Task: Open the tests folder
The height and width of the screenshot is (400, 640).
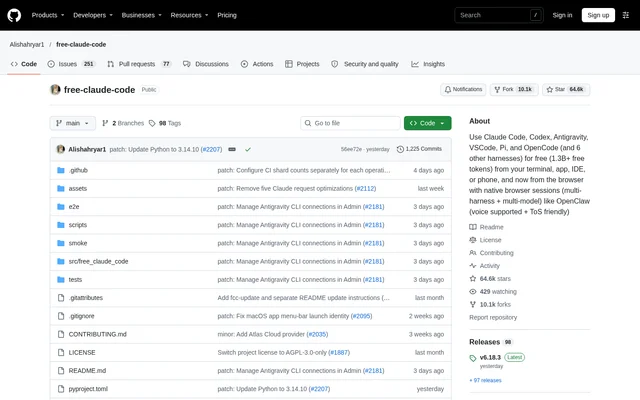Action: click(x=75, y=280)
